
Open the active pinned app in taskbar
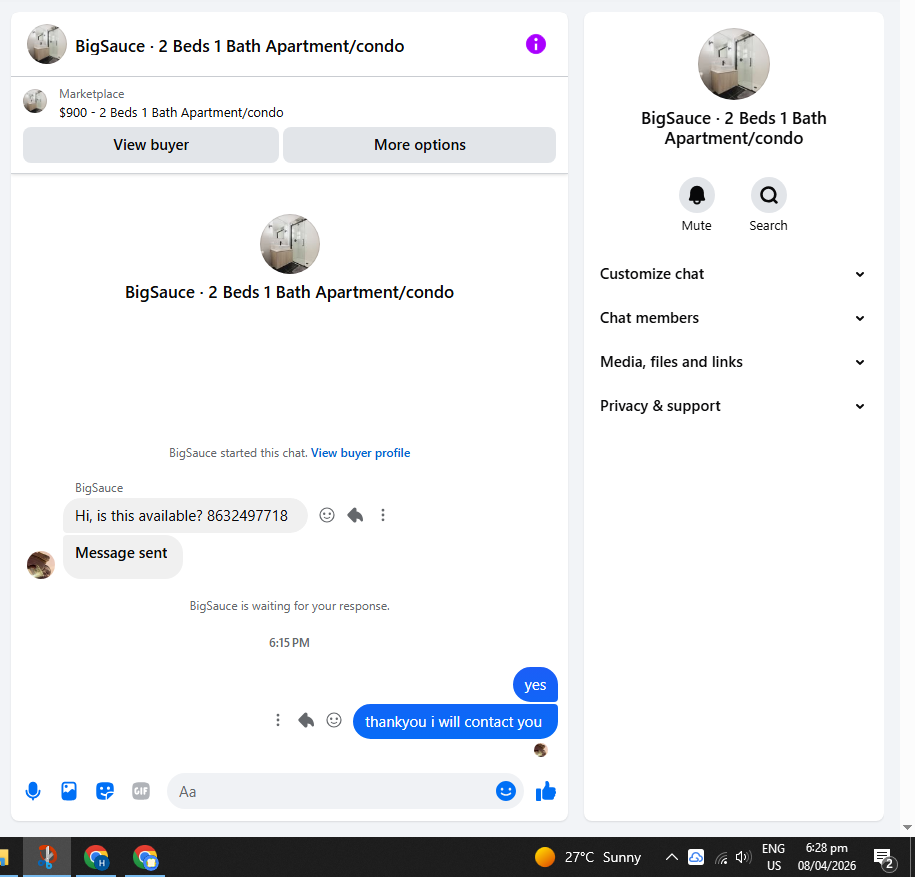(47, 857)
